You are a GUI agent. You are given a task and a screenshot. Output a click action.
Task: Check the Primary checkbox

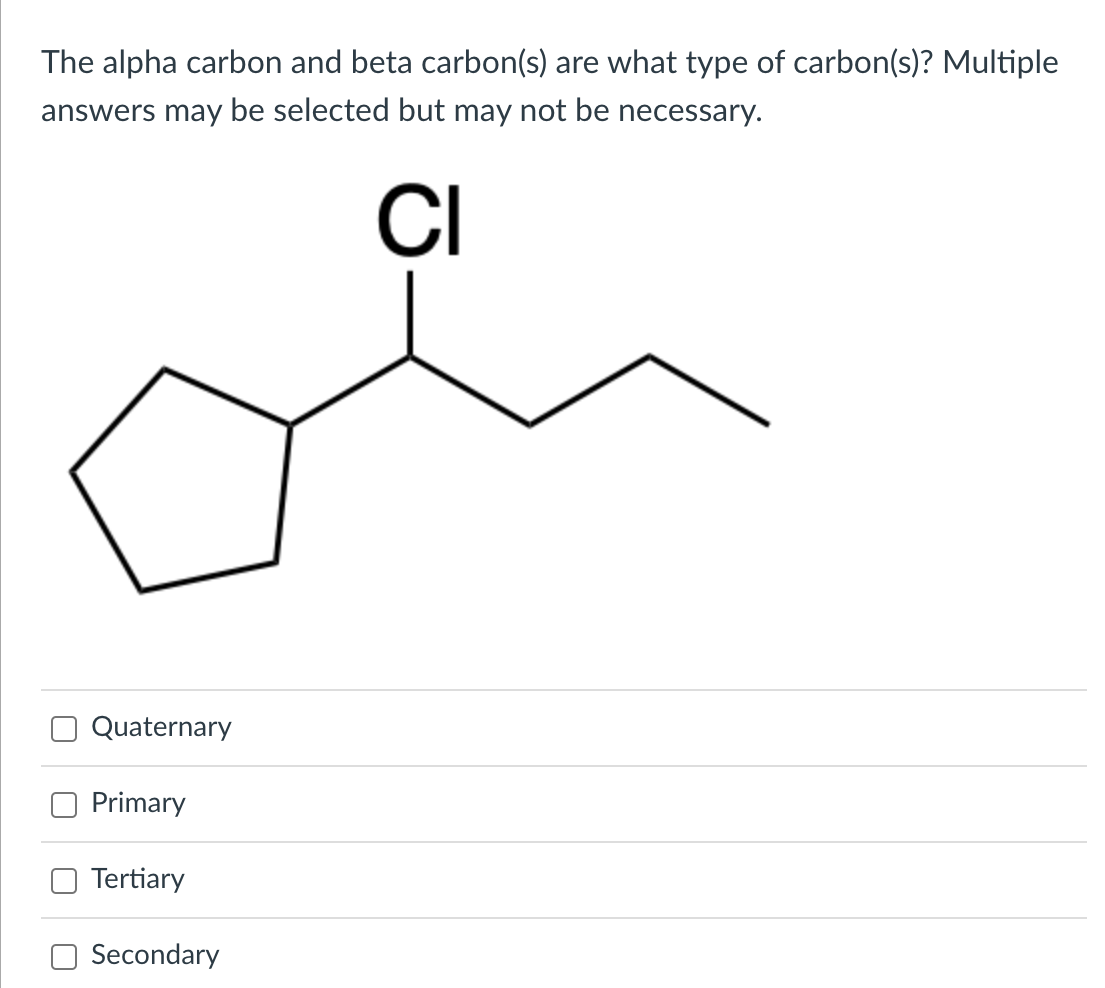[63, 804]
